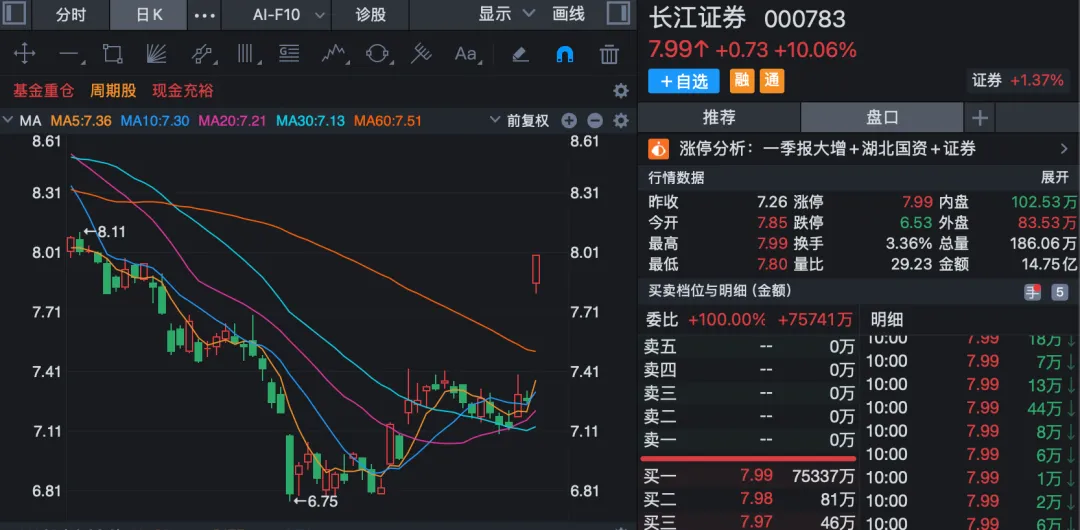Open MA indicator settings gear
Viewport: 1080px width, 530px height.
point(621,121)
